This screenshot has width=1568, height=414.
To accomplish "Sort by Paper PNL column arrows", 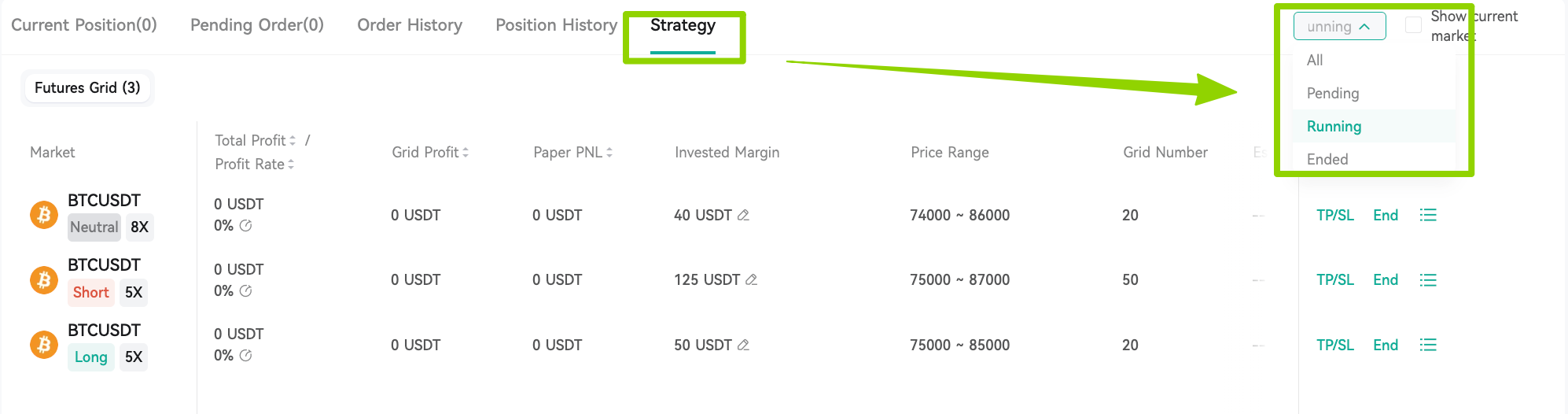I will [x=609, y=153].
